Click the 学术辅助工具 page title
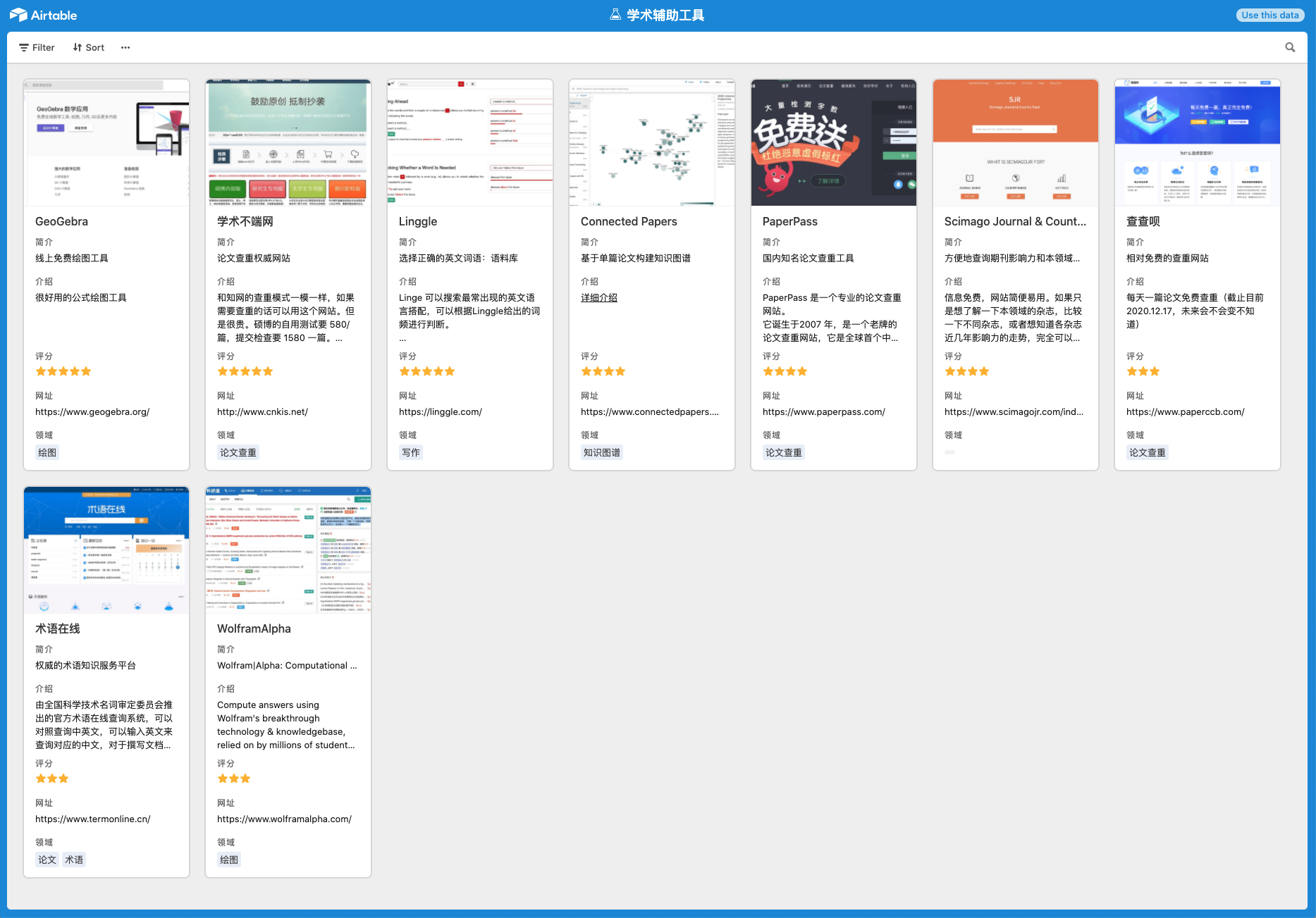 [665, 15]
